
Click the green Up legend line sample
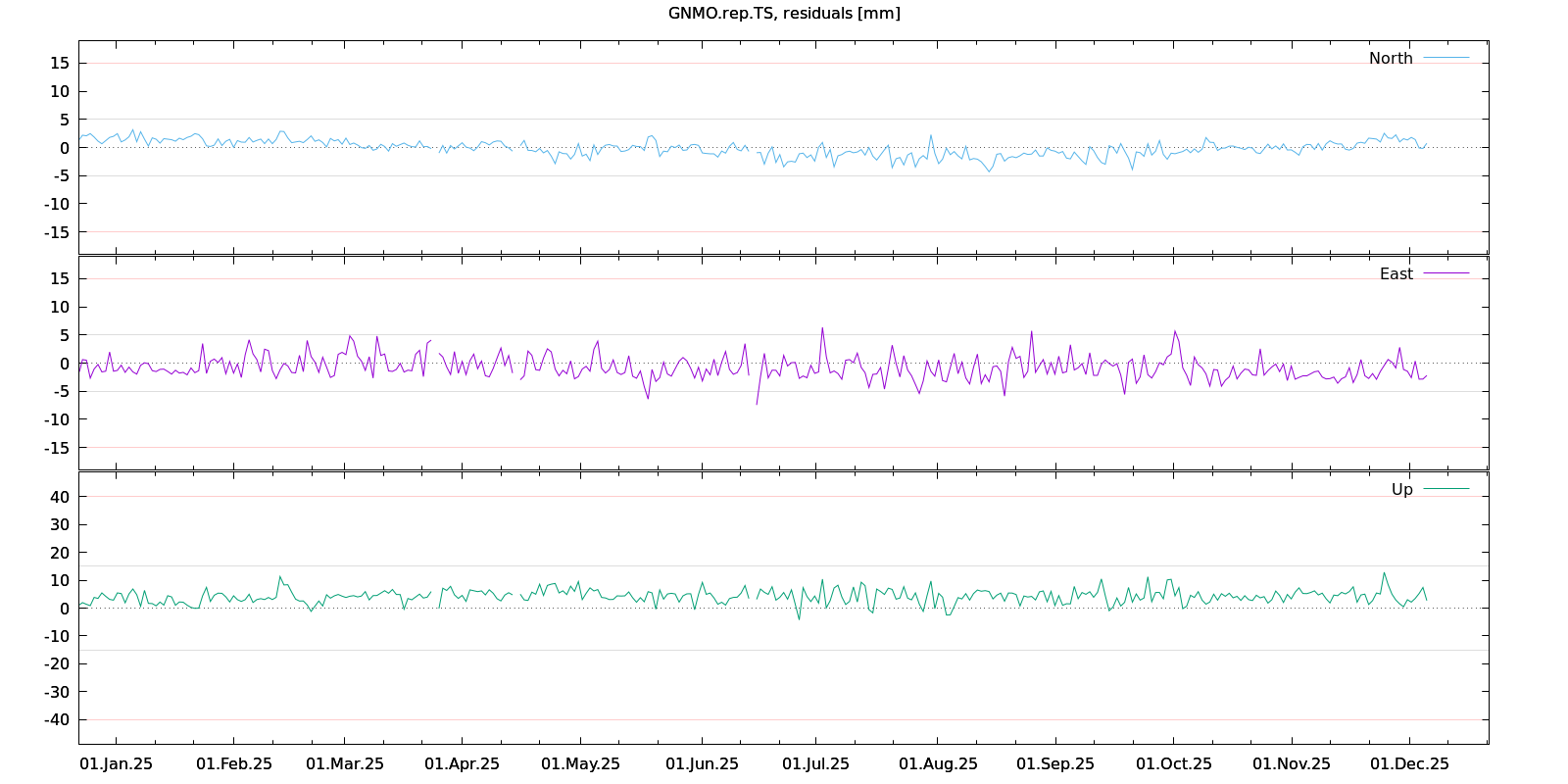[x=1445, y=489]
